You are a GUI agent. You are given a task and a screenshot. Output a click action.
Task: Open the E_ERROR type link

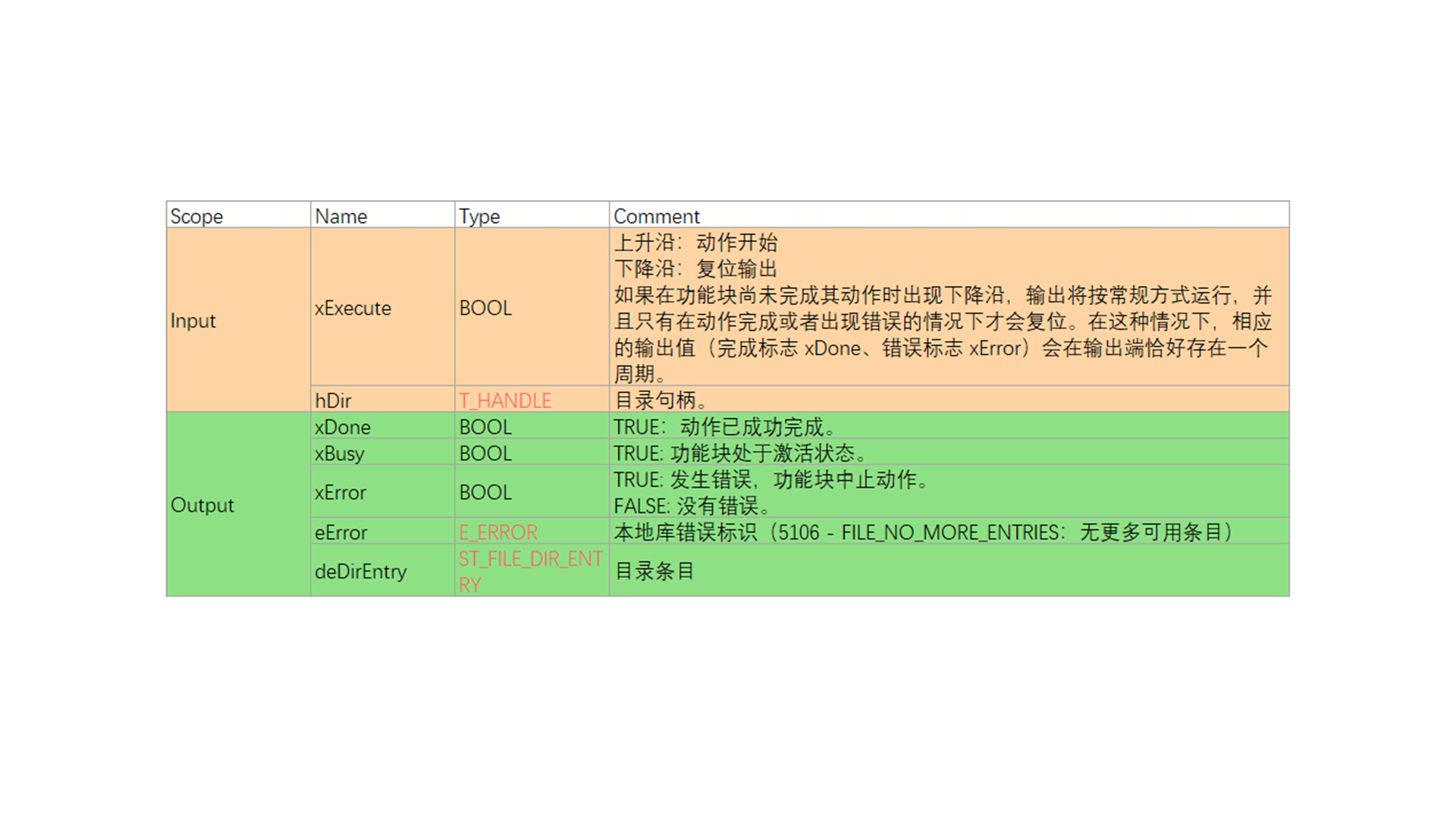pos(498,532)
